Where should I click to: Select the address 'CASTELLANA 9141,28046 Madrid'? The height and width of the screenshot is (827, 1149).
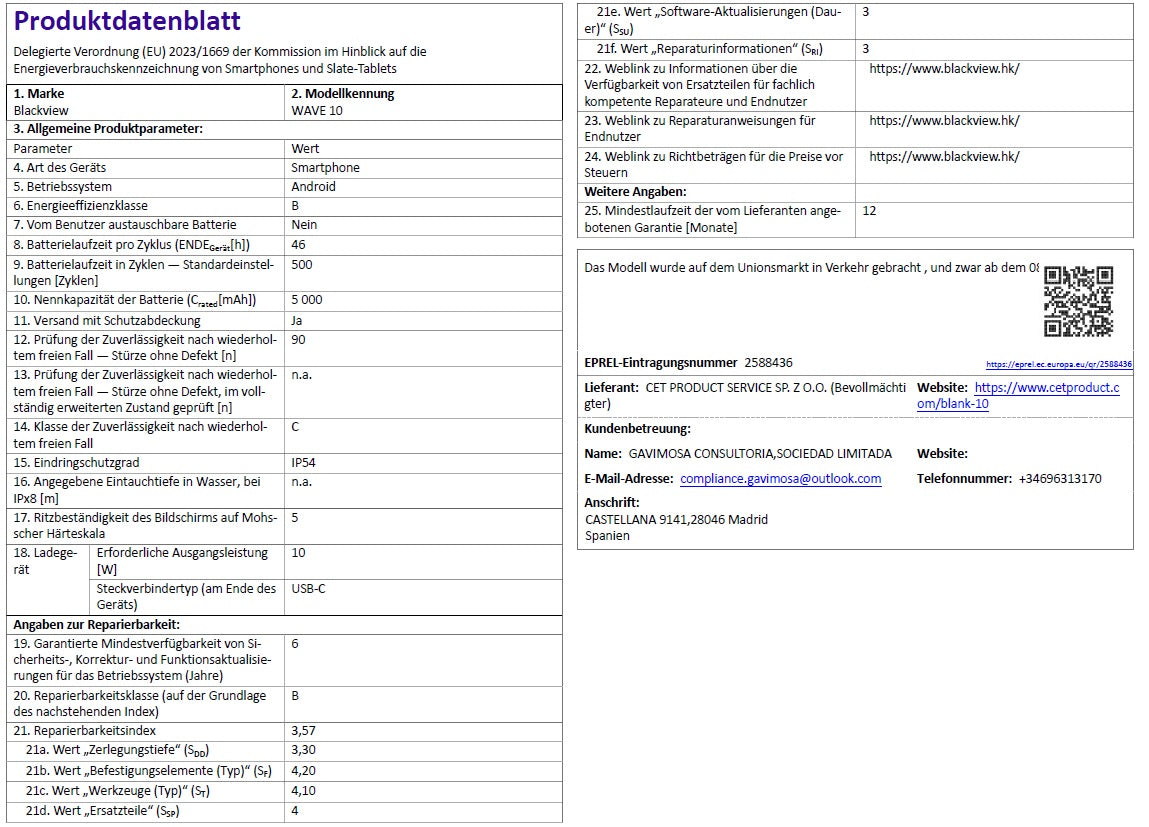click(x=676, y=519)
